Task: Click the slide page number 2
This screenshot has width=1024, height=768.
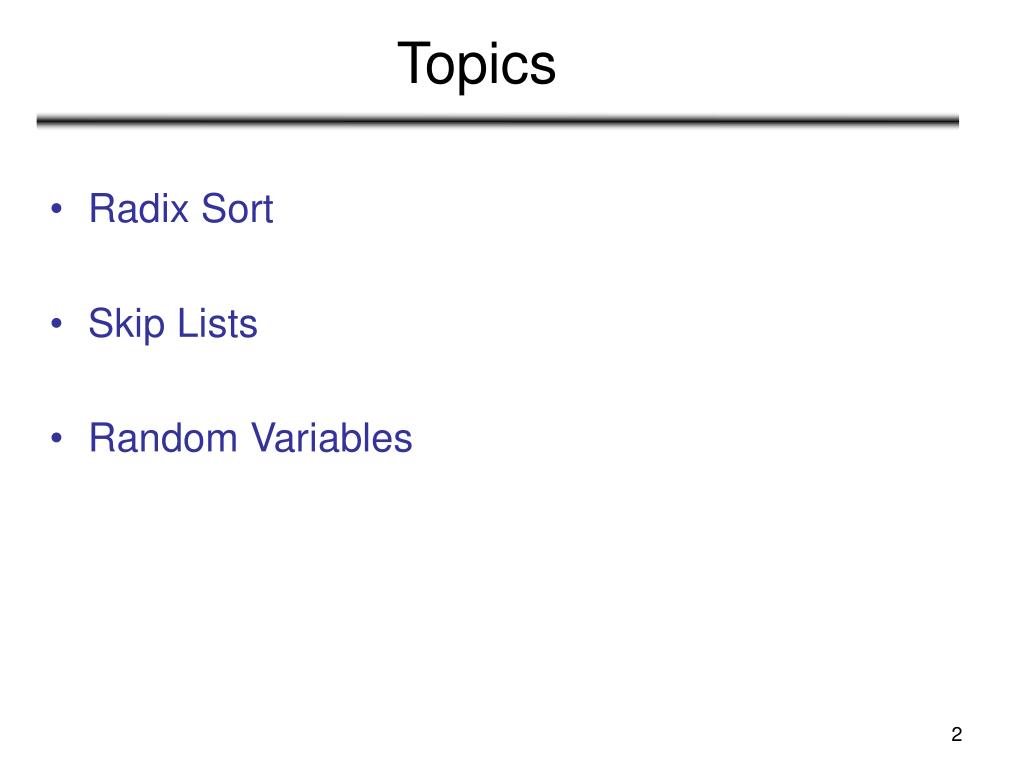Action: point(957,734)
